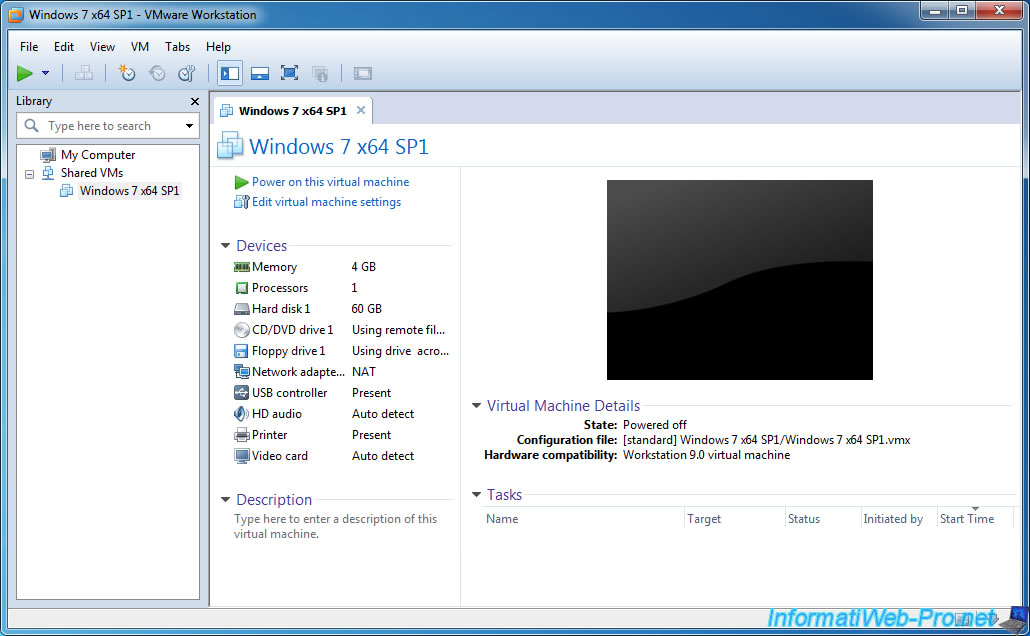This screenshot has height=636, width=1030.
Task: Open the snapshot manager toolbar icon
Action: point(187,73)
